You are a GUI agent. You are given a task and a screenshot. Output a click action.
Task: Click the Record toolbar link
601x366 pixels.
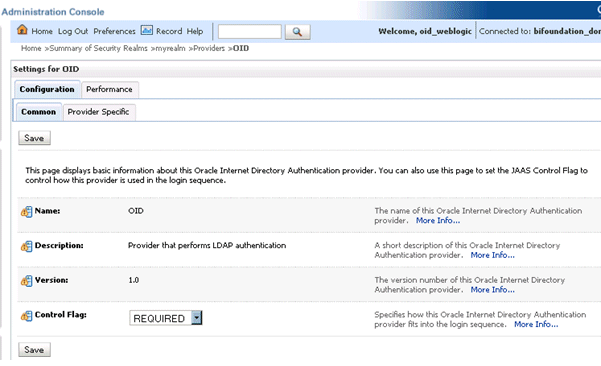[x=169, y=31]
